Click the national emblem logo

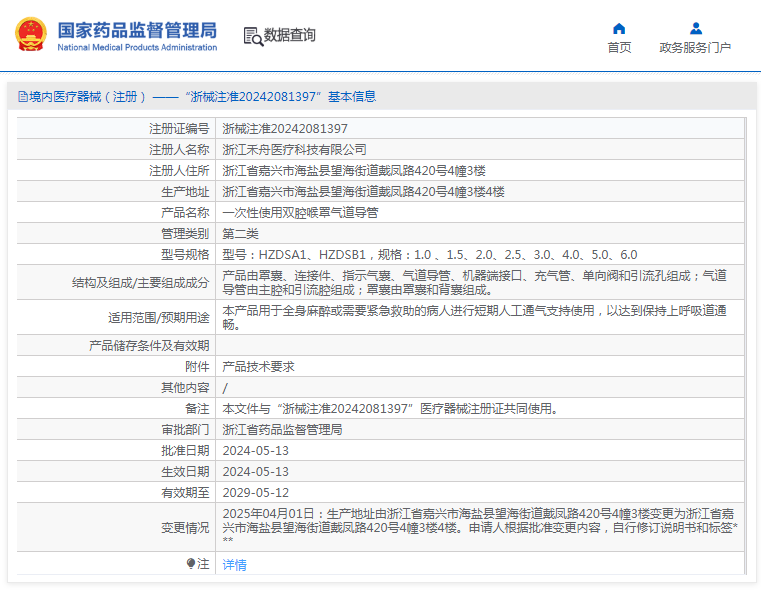click(x=31, y=34)
